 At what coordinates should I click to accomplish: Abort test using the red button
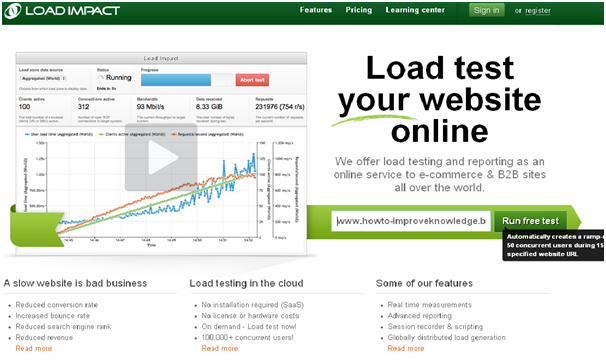(x=252, y=80)
